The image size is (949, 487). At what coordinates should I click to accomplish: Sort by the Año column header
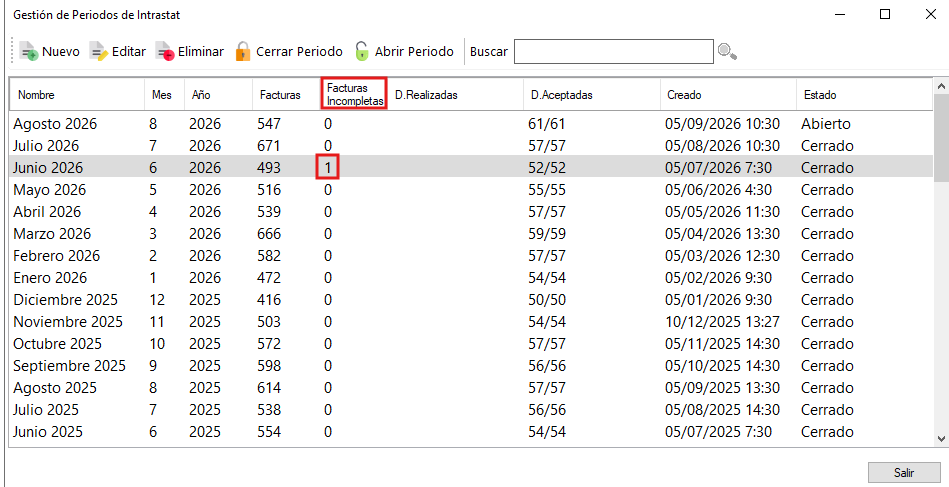[218, 95]
